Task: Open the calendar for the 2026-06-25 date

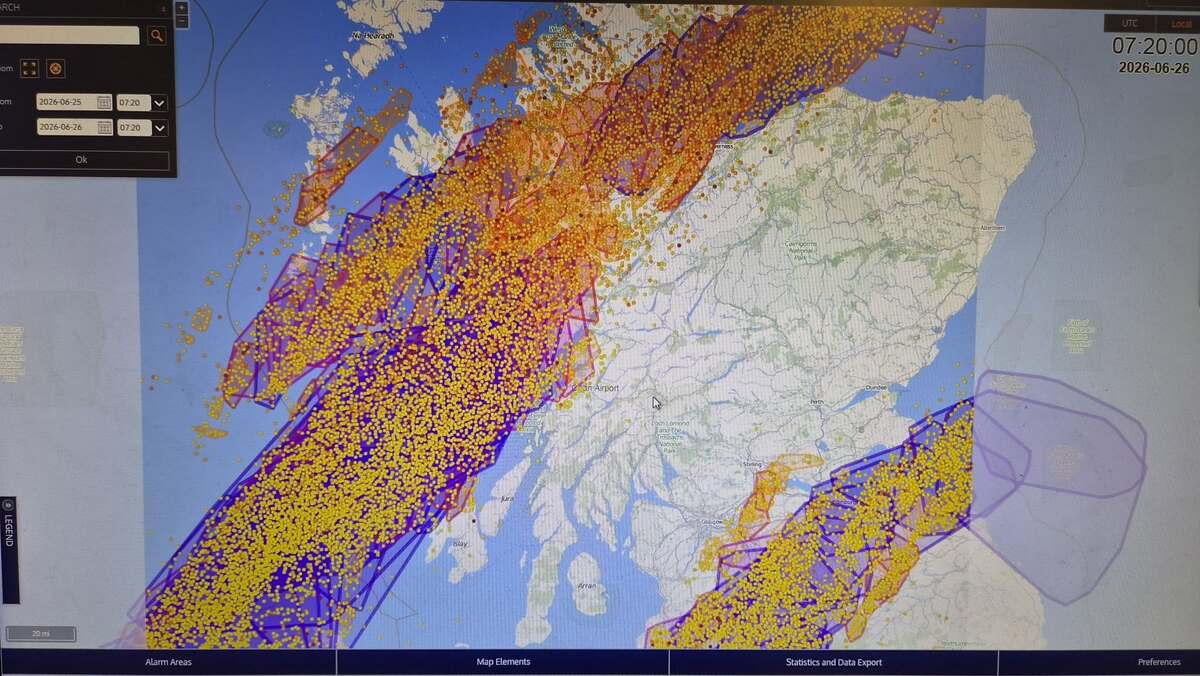Action: pos(104,102)
